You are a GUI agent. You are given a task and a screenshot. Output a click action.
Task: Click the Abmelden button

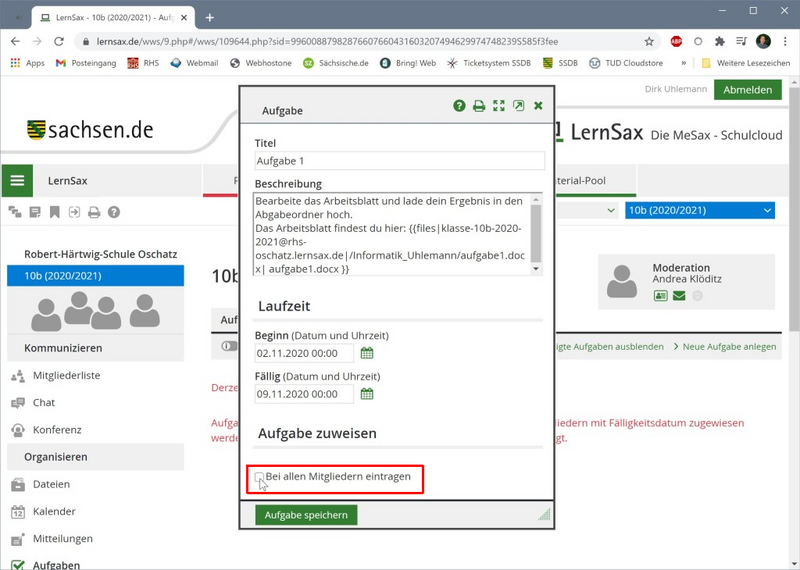pyautogui.click(x=747, y=90)
